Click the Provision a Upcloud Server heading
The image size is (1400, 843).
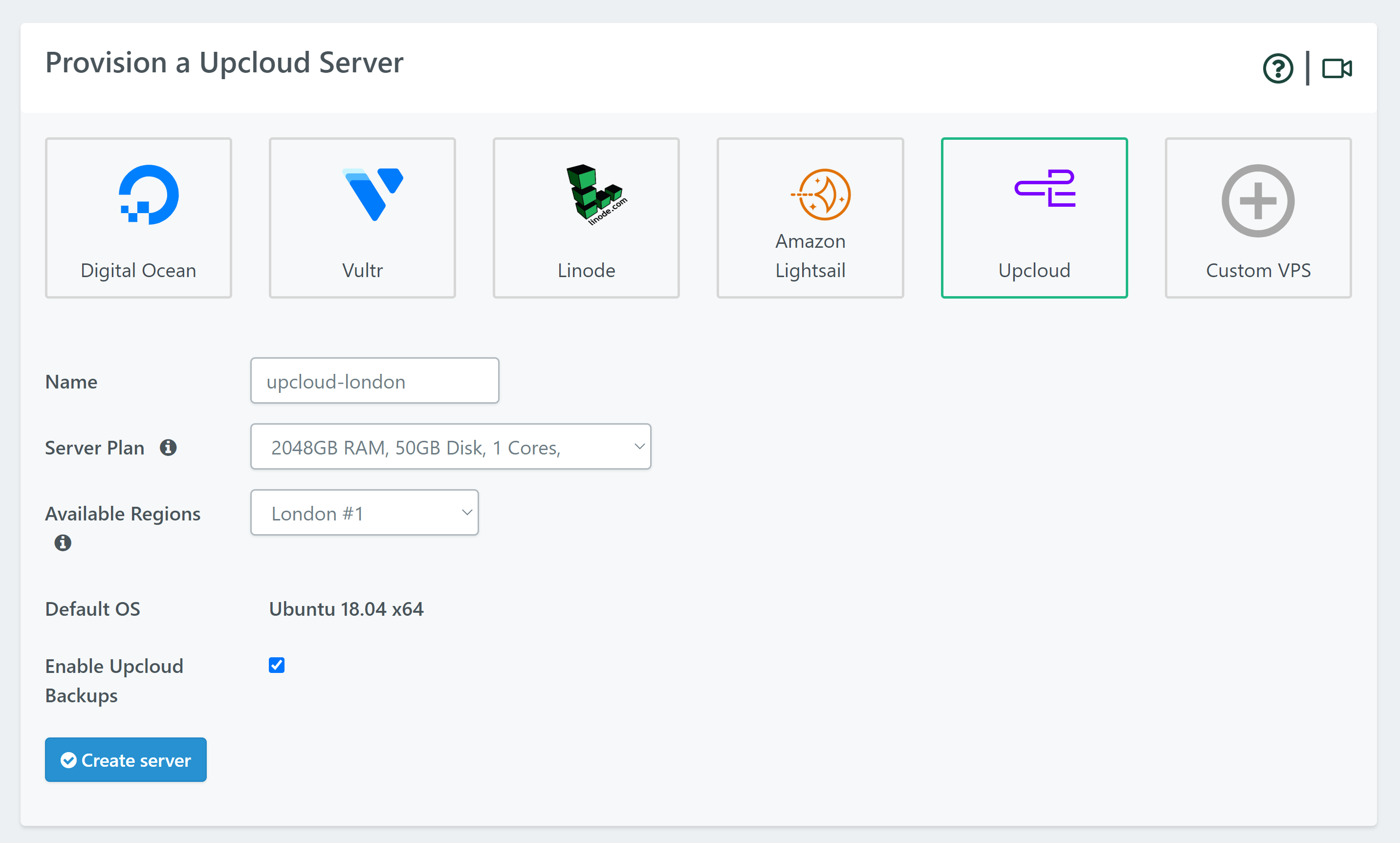[x=224, y=63]
